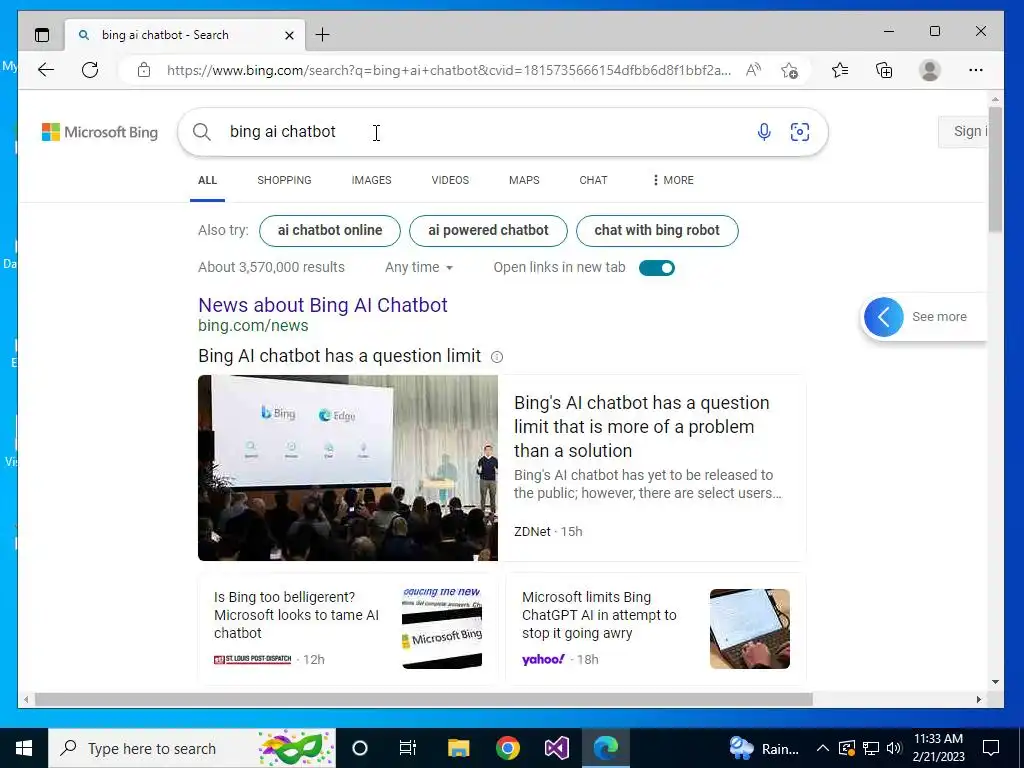Click the Windows taskbar search box
This screenshot has width=1024, height=768.
coord(192,748)
